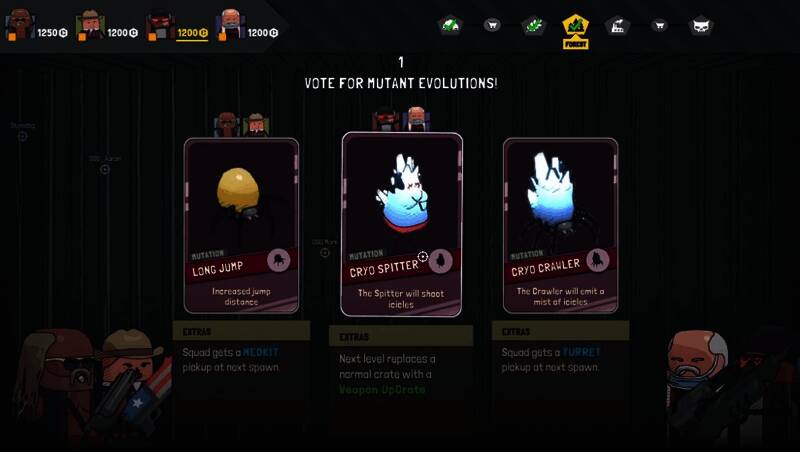Click the first shop cart stage icon

point(492,24)
